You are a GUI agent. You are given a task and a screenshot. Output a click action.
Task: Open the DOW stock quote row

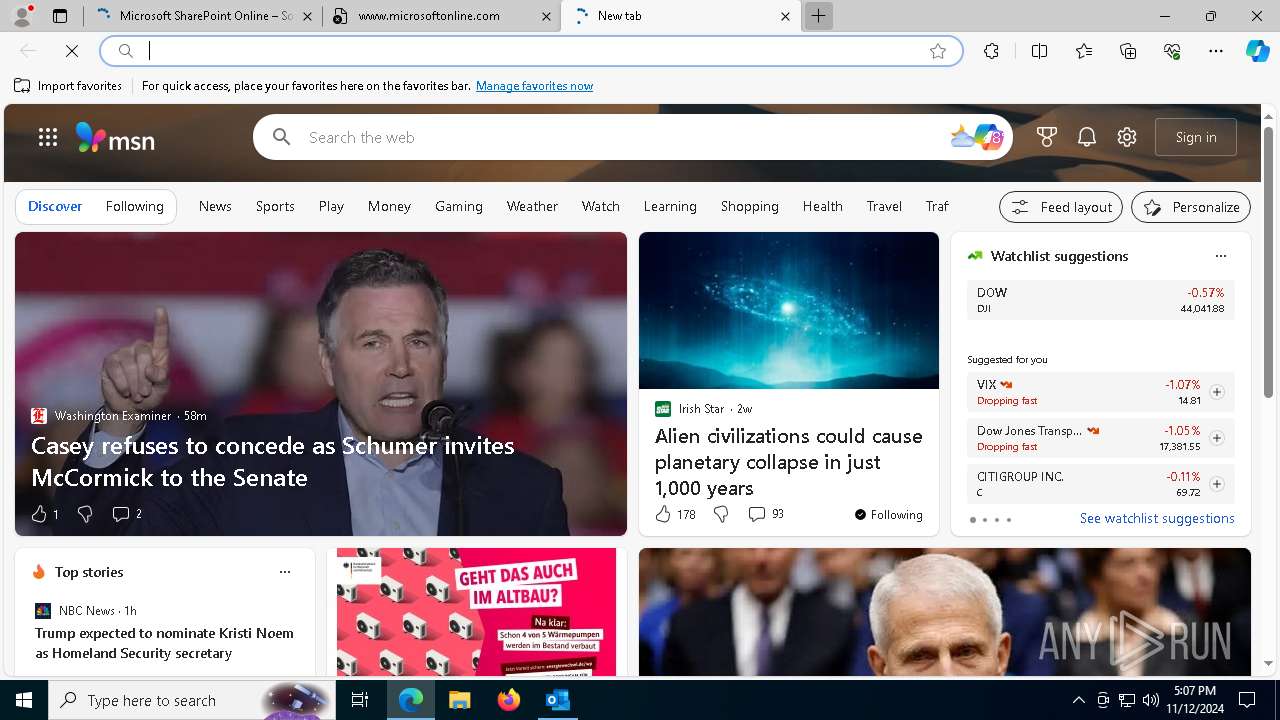1100,300
